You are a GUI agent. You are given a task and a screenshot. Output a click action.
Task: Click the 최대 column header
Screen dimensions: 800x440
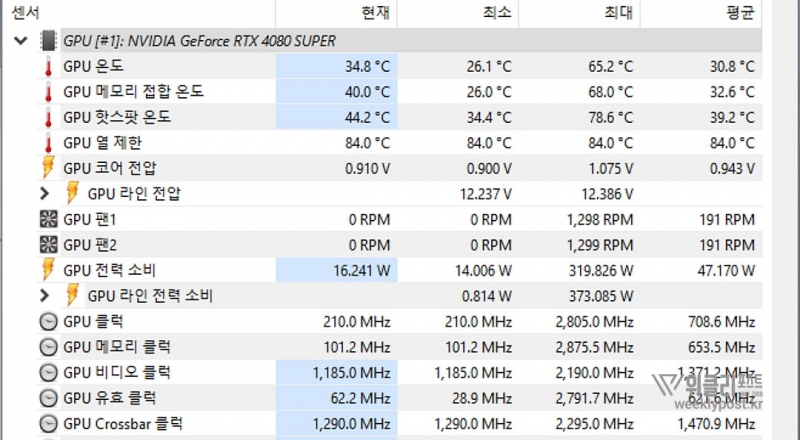pos(619,13)
